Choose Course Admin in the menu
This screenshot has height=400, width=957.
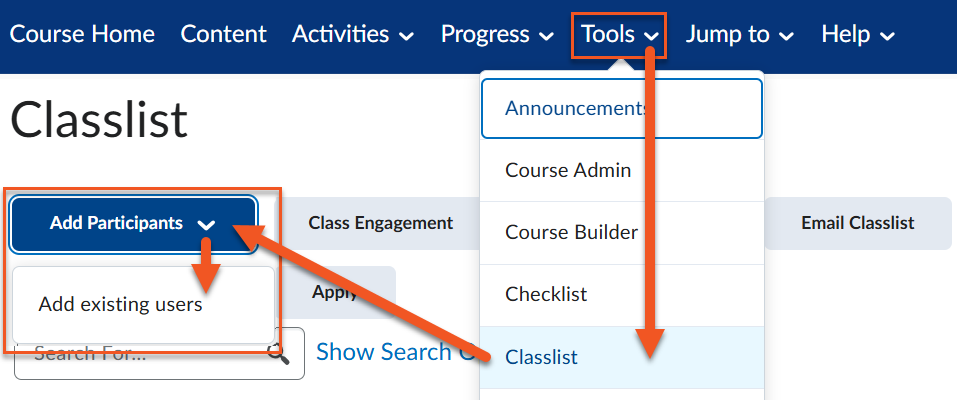(x=568, y=170)
